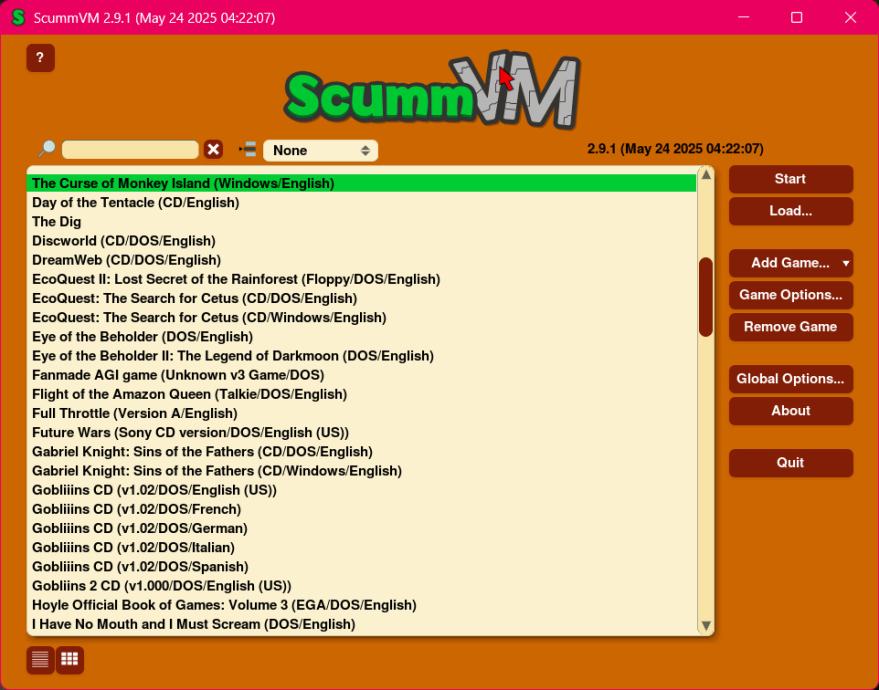Select Gobliiins CD (v1.02/DOS/German)
The image size is (879, 690).
(361, 528)
